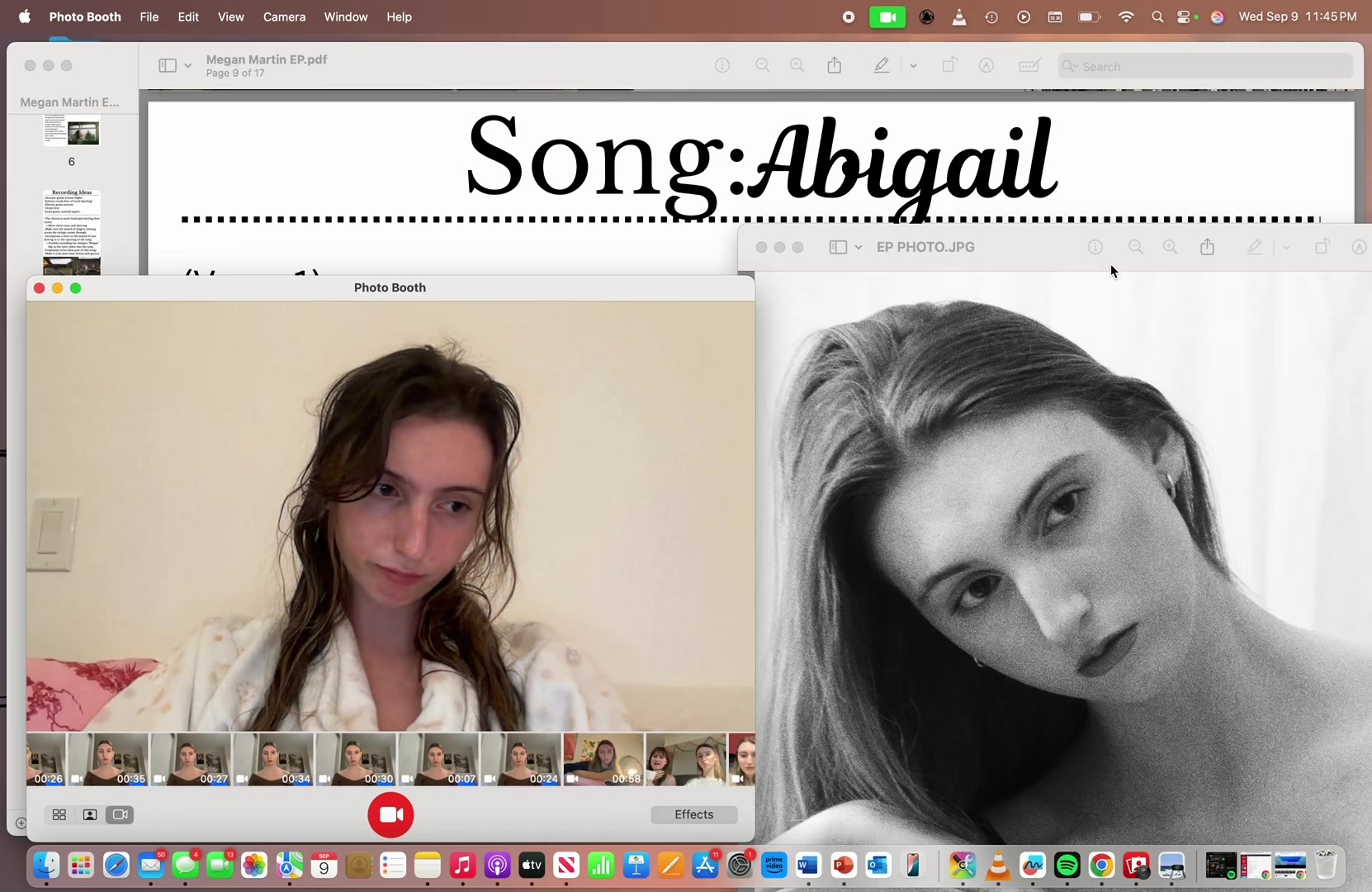Select movie clip mode in Photo Booth
This screenshot has height=892, width=1372.
[x=120, y=814]
